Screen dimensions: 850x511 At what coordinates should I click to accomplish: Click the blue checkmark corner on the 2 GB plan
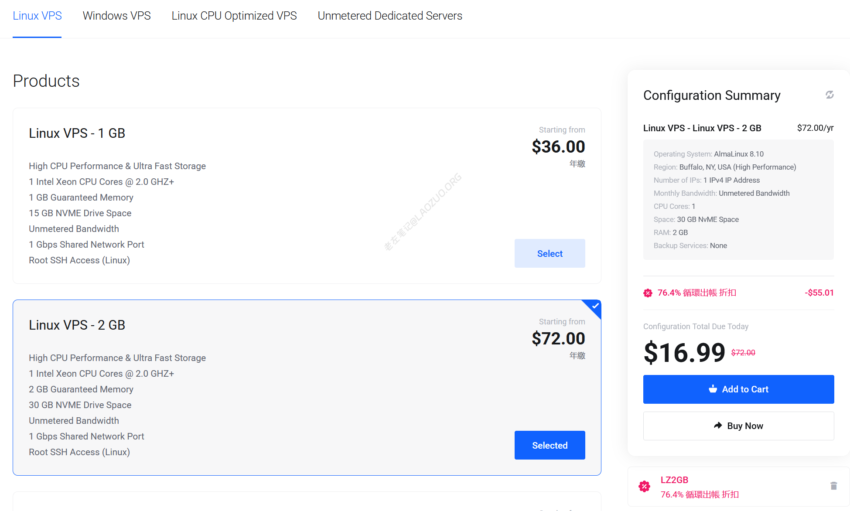593,307
